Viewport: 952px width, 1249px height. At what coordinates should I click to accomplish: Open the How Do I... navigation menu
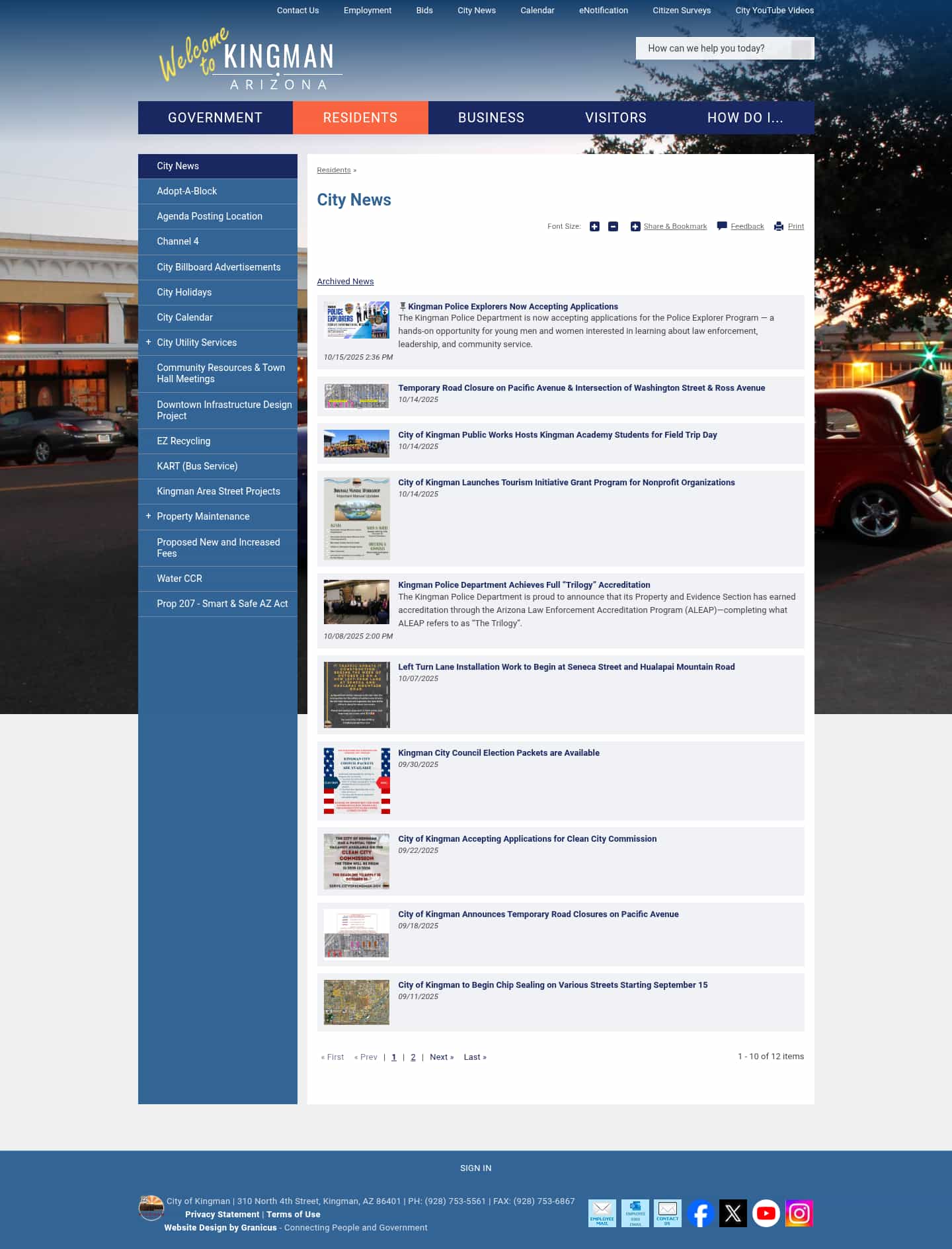pyautogui.click(x=744, y=118)
